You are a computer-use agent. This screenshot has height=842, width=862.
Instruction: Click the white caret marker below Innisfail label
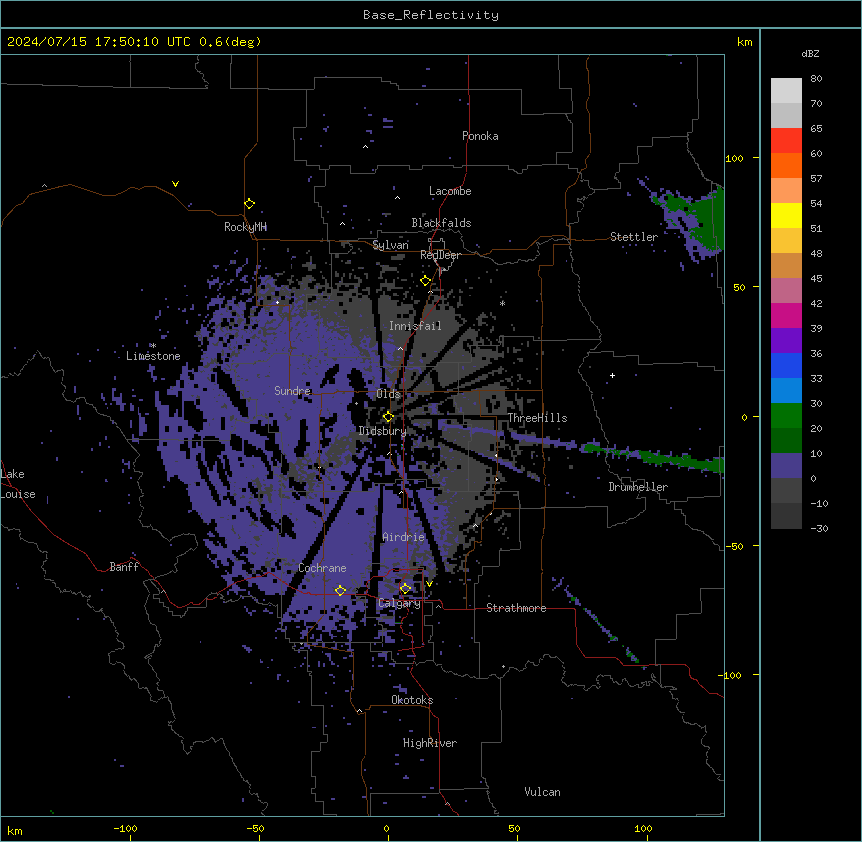pos(400,348)
